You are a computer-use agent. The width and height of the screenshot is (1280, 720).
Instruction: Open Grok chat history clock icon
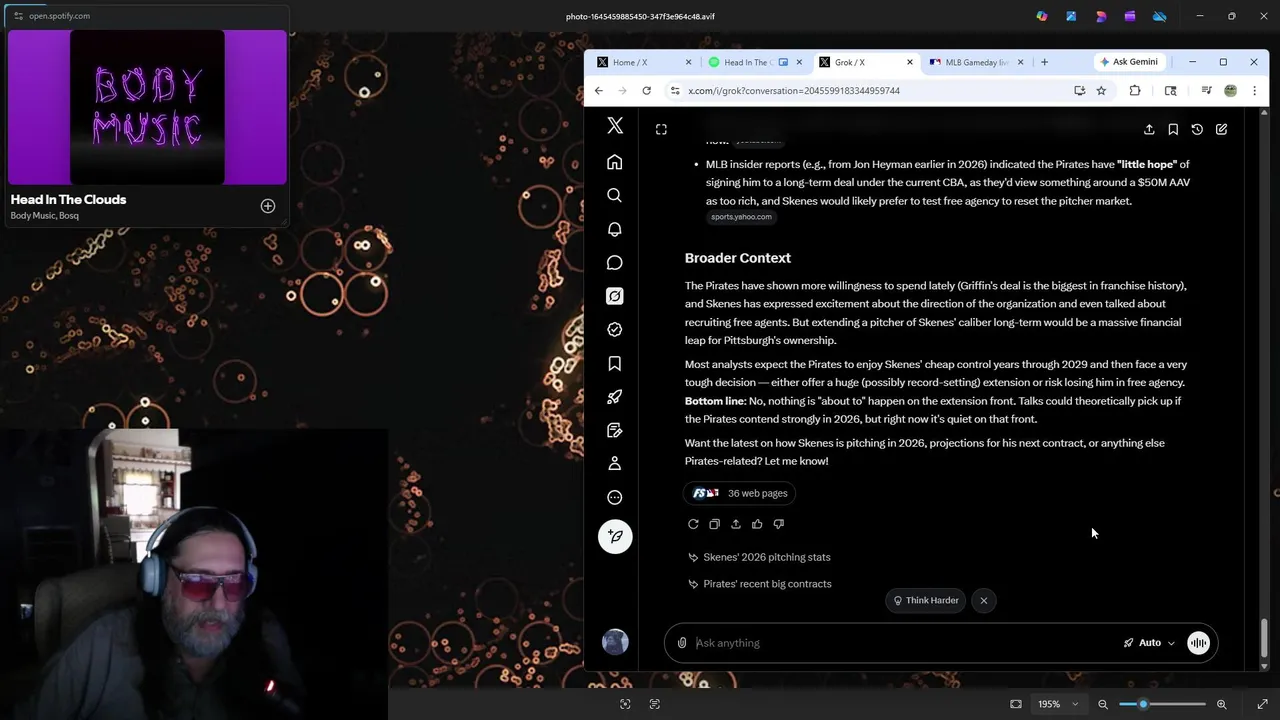[1197, 129]
